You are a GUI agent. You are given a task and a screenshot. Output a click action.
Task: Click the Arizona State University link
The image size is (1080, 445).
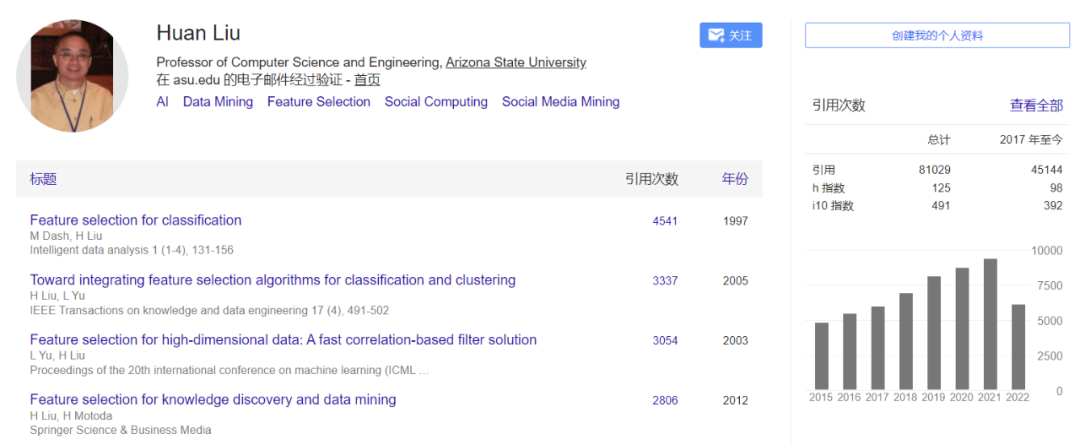coord(516,62)
